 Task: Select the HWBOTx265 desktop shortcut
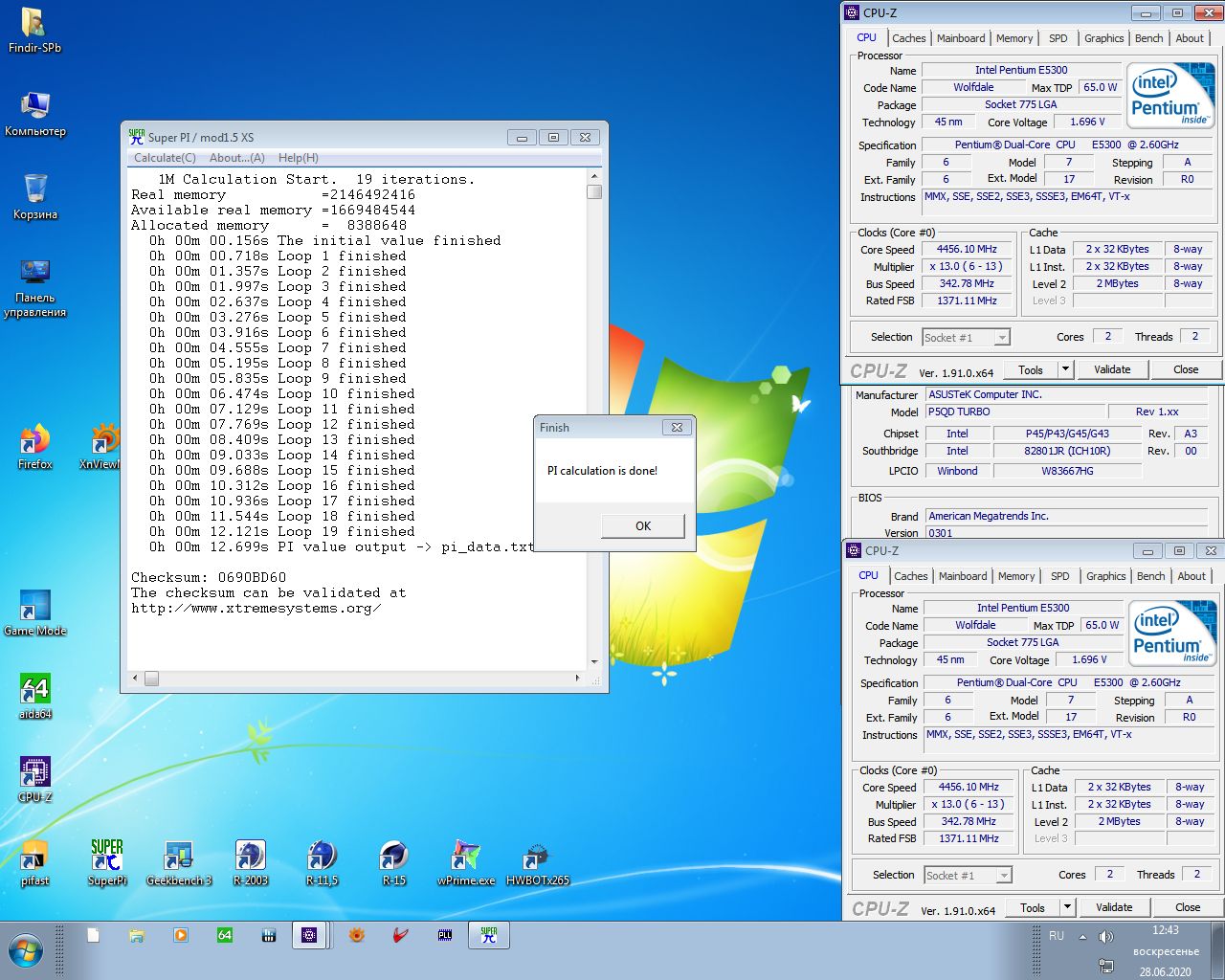[537, 862]
